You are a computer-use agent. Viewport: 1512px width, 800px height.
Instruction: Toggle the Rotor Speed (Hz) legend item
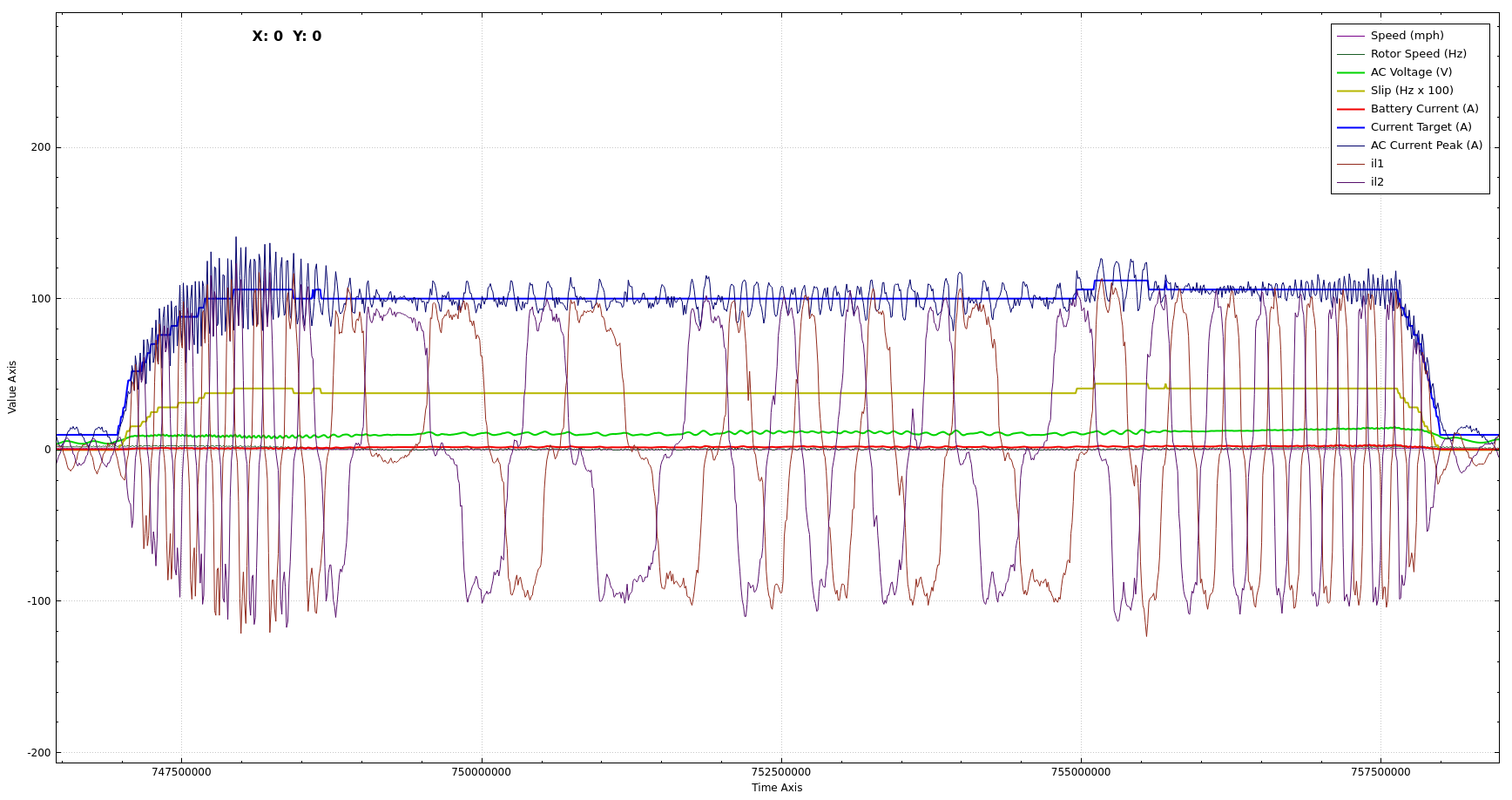(1418, 54)
